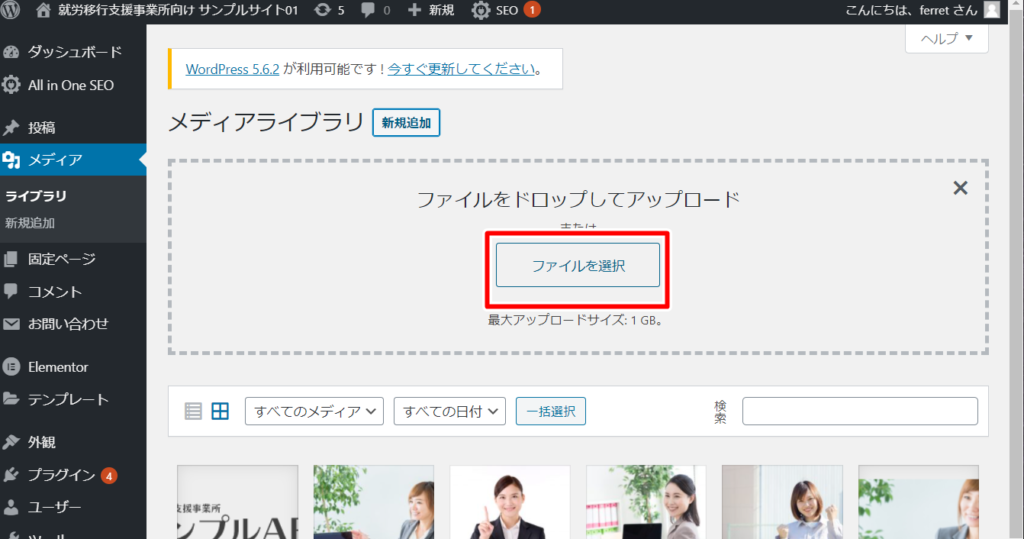Screen dimensions: 1024x539
Task: Switch to list view icon
Action: (194, 411)
